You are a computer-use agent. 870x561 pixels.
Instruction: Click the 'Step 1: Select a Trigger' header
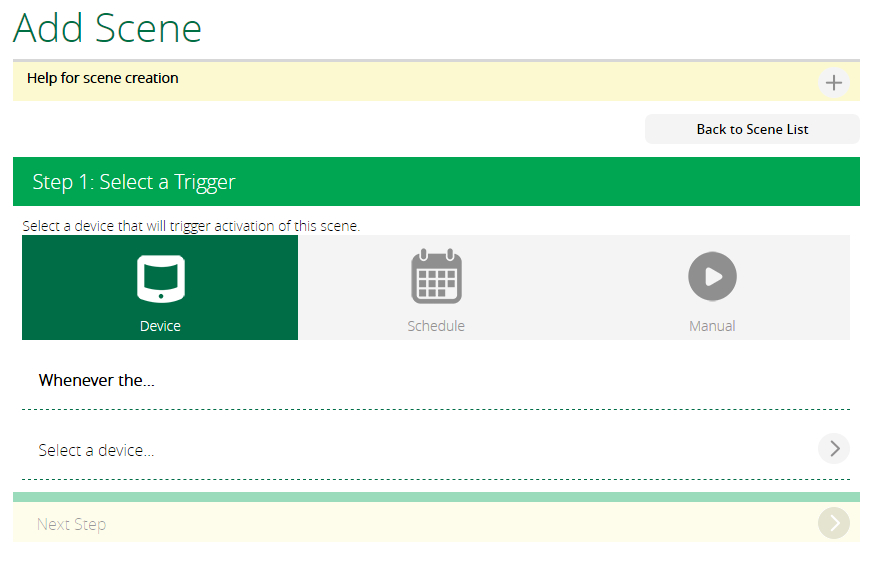pos(134,182)
